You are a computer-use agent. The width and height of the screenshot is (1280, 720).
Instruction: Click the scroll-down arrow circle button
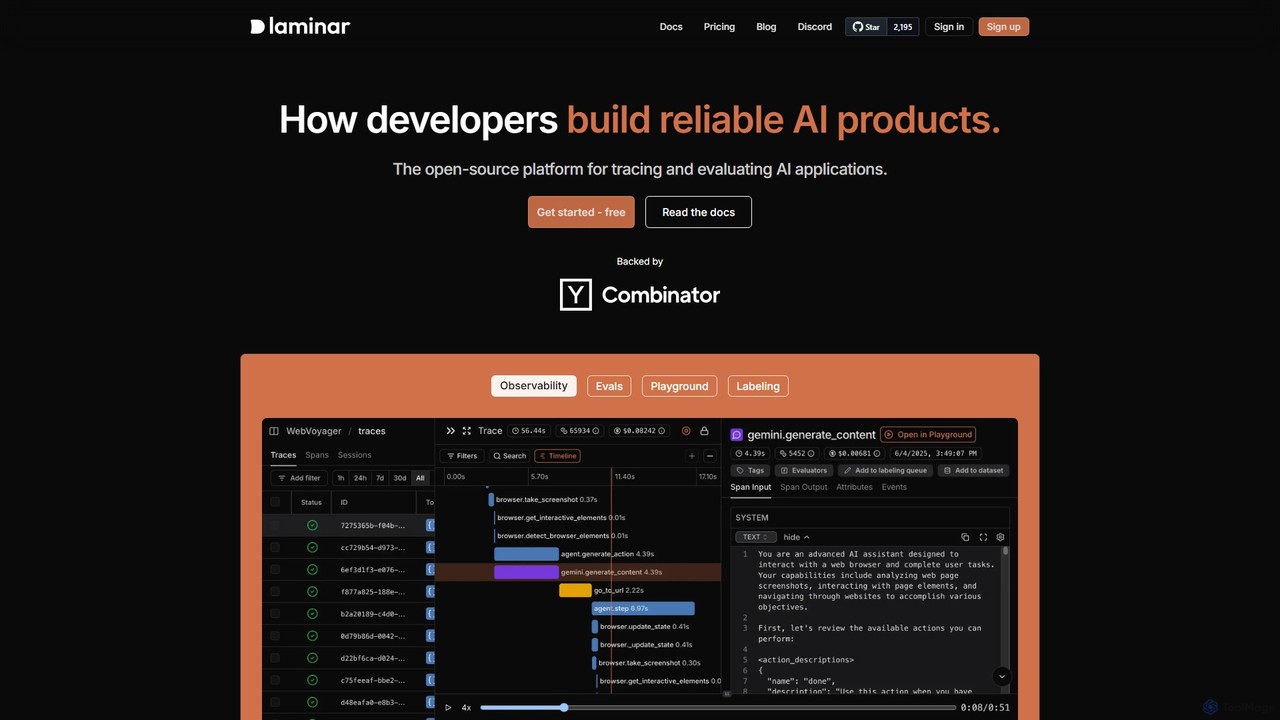pos(1001,676)
